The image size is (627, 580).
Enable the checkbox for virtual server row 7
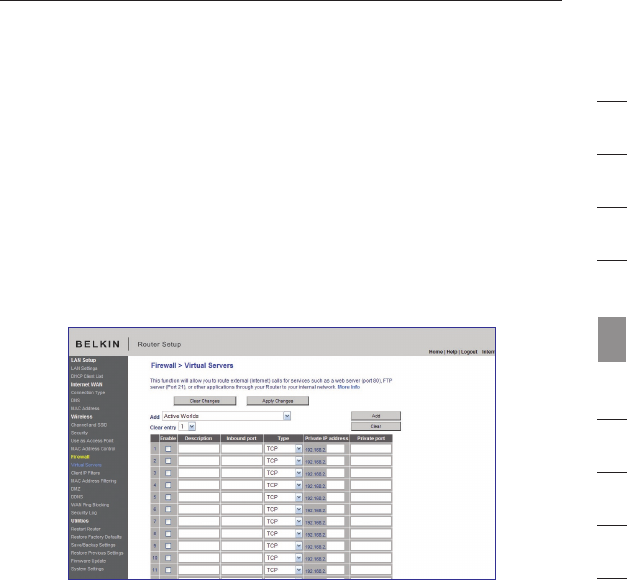coord(168,522)
